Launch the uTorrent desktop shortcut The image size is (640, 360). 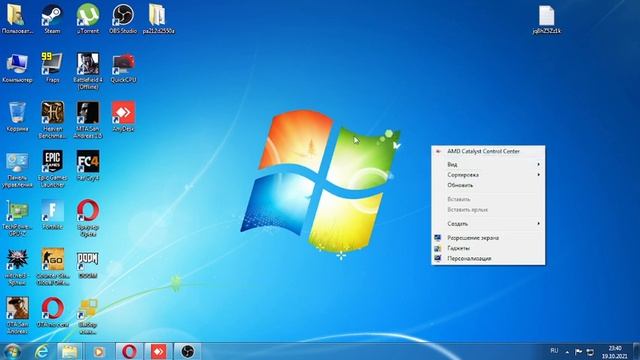tap(88, 19)
